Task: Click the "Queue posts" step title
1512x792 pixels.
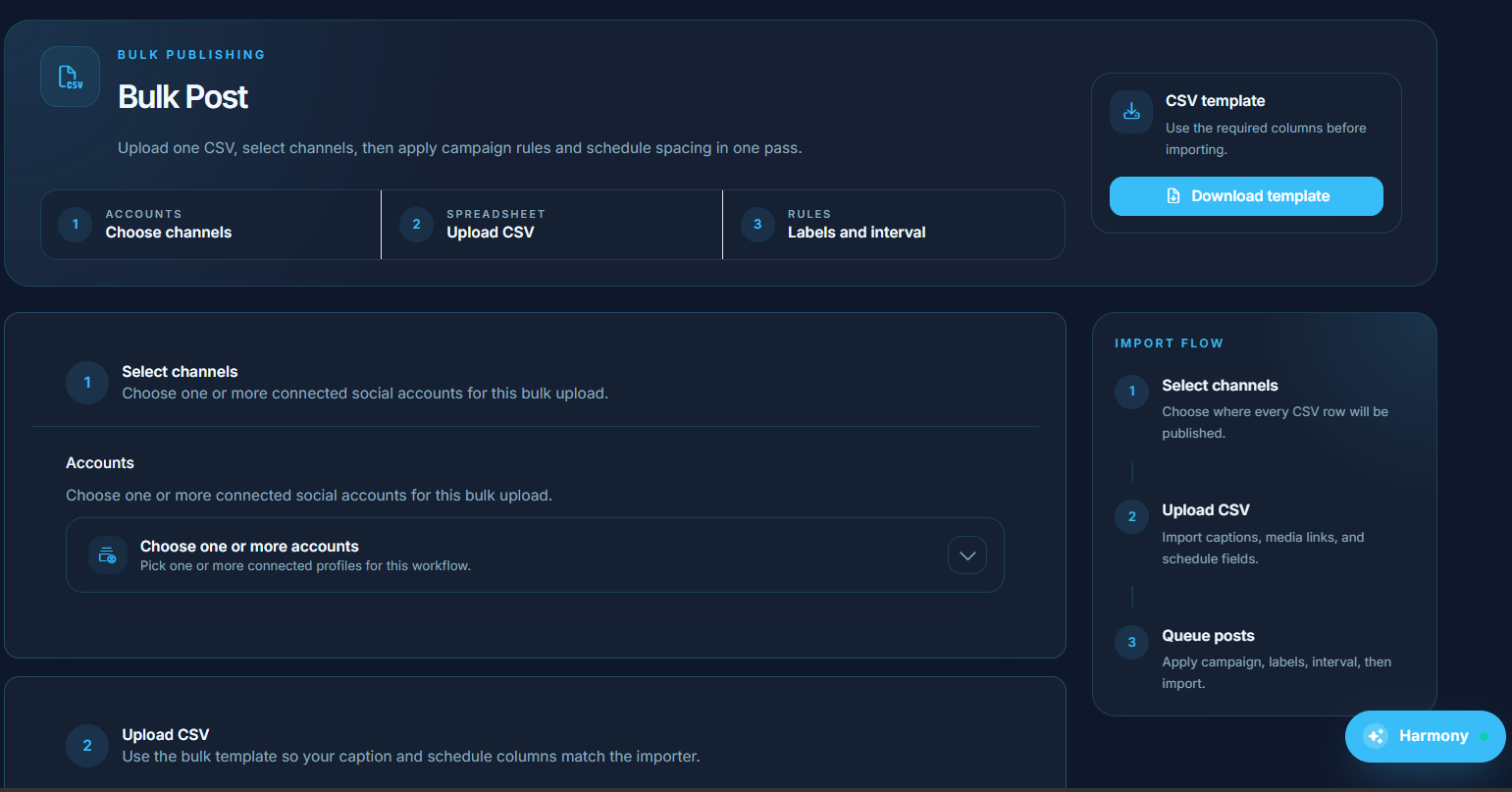Action: (x=1208, y=636)
